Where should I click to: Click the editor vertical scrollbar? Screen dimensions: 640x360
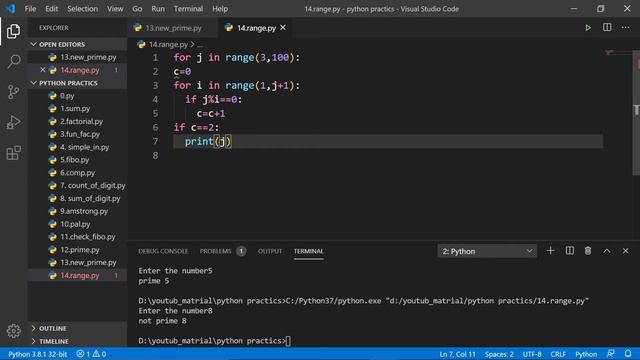coord(636,113)
